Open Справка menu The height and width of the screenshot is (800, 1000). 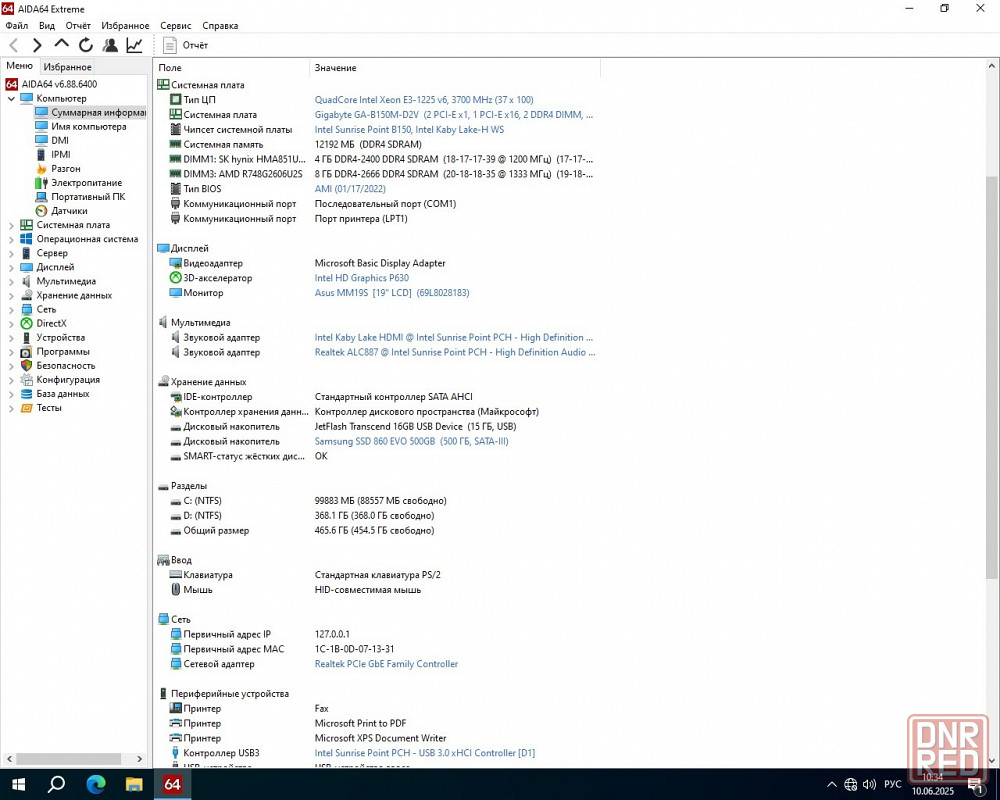coord(220,26)
